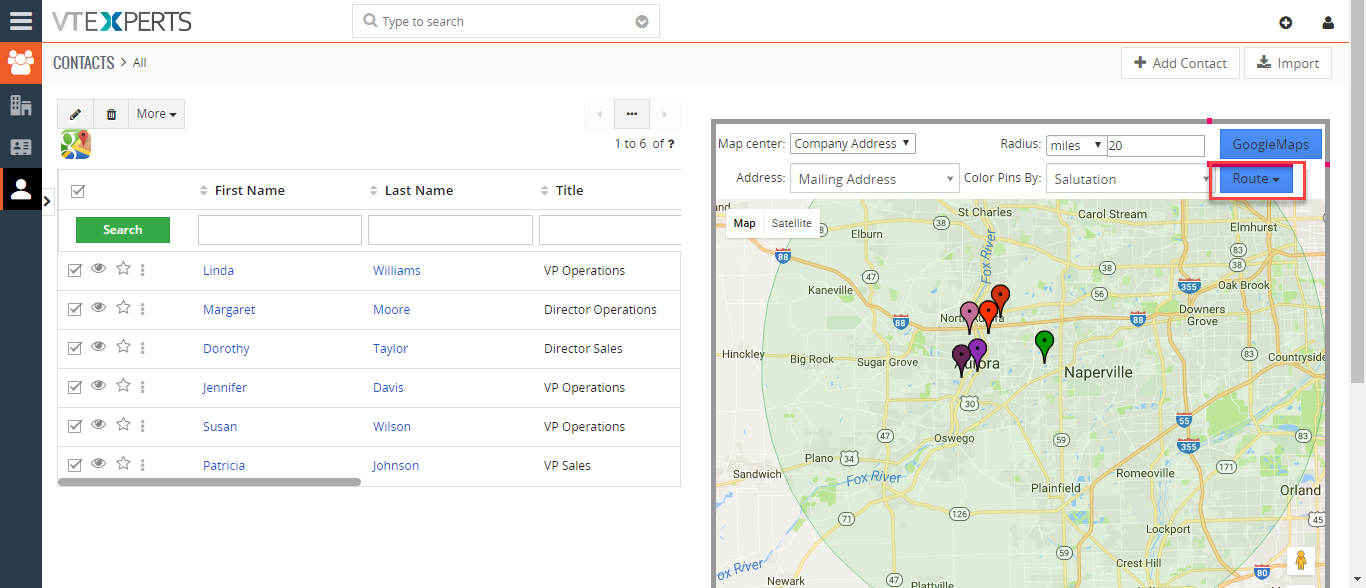Star the Susan Wilson record

click(x=123, y=424)
